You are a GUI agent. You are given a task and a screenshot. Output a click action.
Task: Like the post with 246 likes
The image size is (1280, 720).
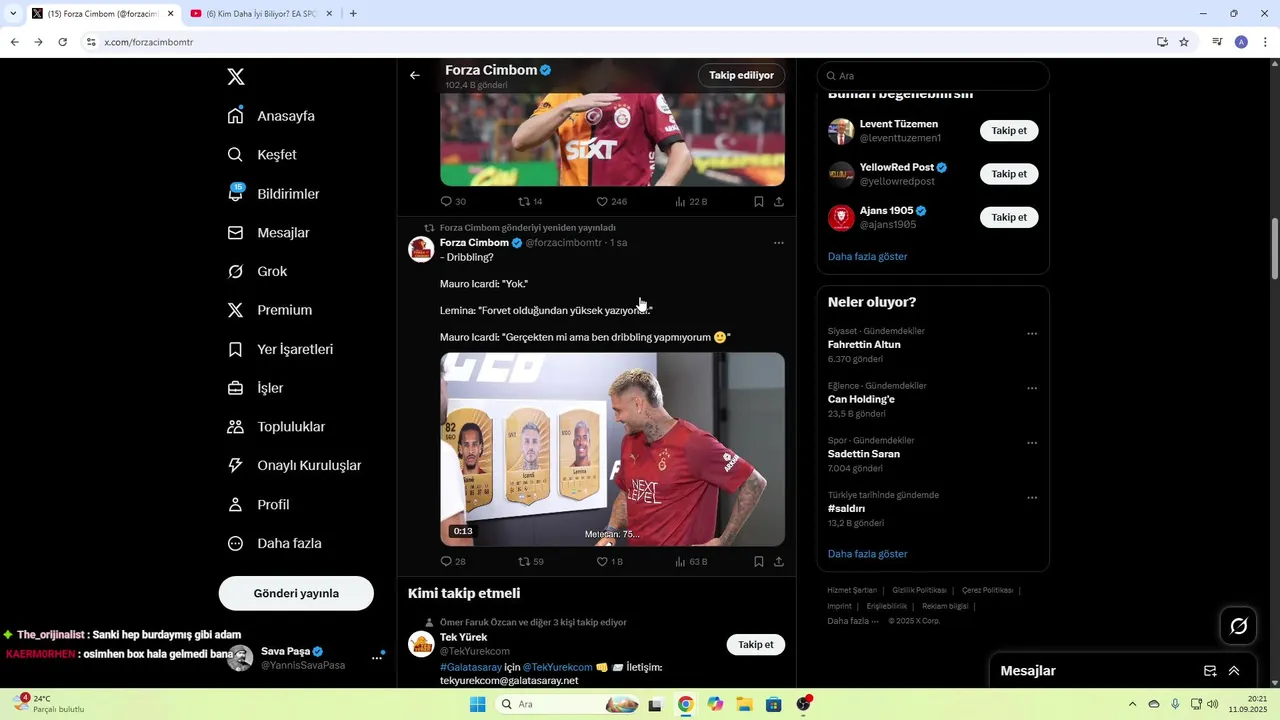coord(611,201)
